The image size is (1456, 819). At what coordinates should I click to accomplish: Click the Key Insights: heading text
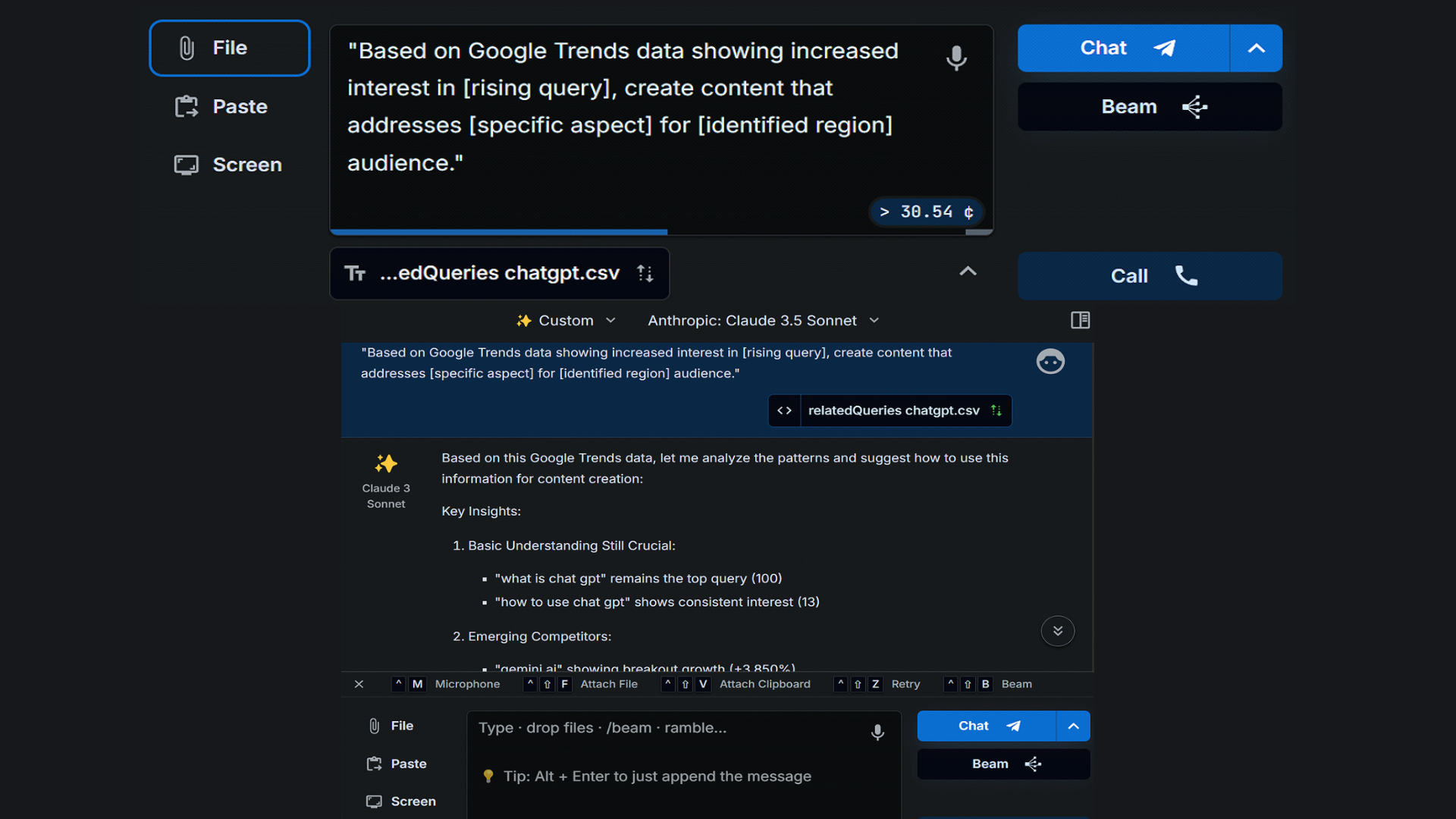tap(481, 511)
